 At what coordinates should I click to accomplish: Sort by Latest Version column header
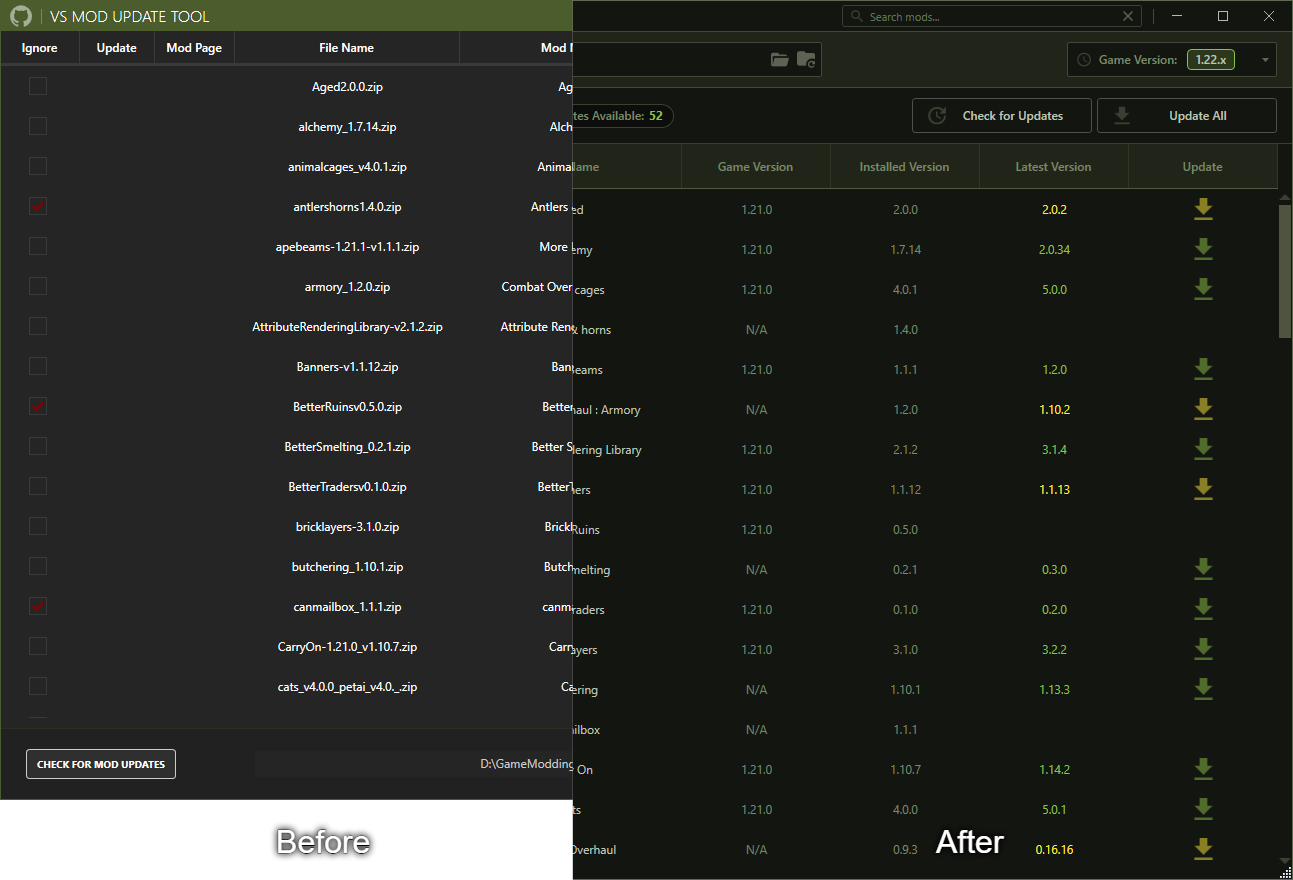1053,167
